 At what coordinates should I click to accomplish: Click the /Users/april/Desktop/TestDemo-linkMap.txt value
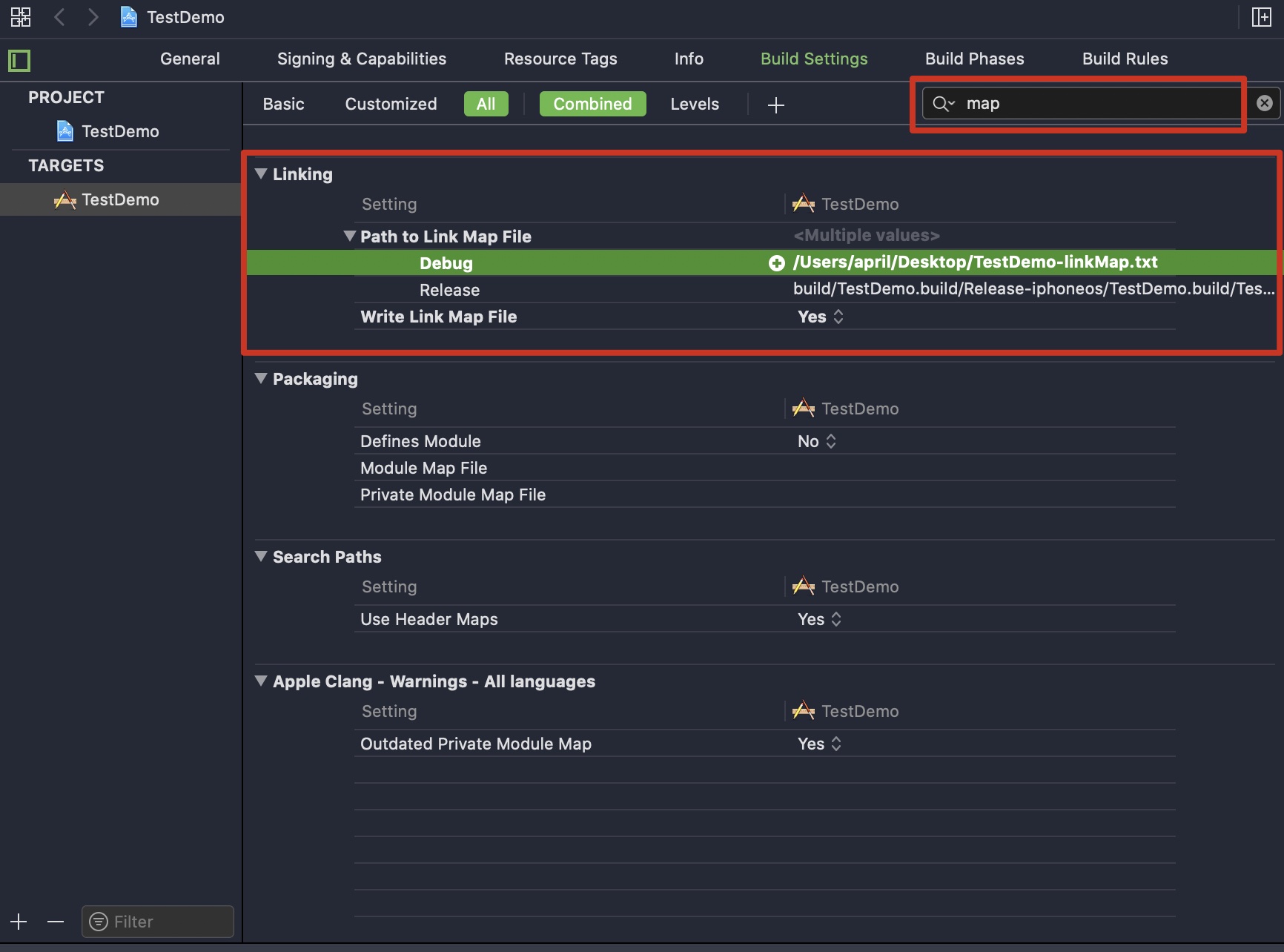975,262
